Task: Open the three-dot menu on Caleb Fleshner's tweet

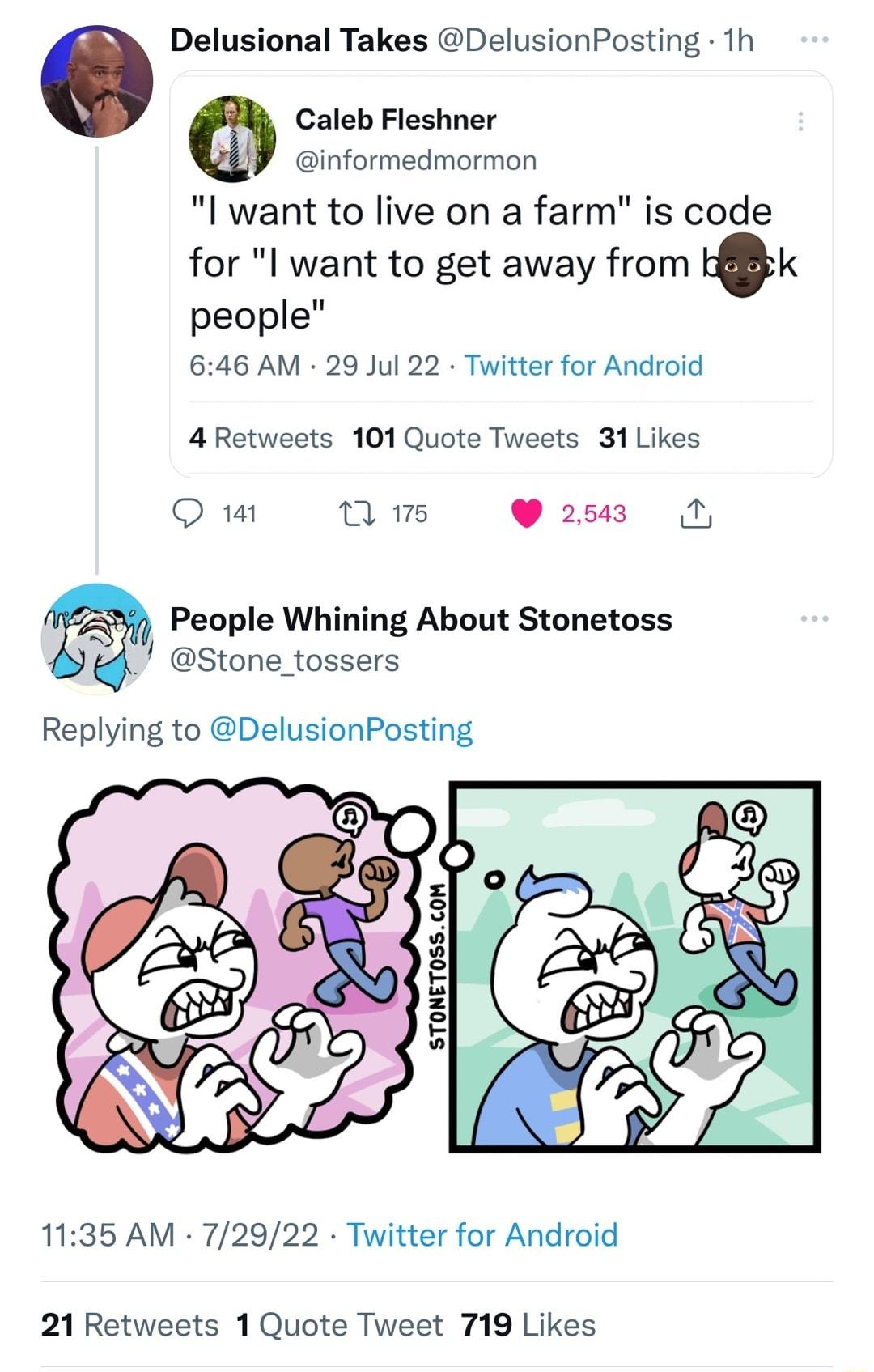Action: point(801,120)
